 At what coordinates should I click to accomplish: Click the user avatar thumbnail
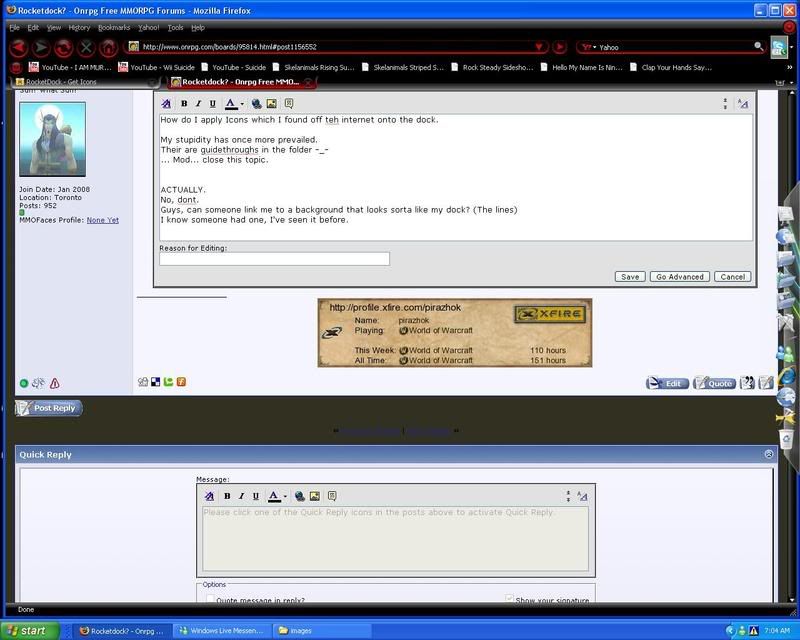pyautogui.click(x=53, y=139)
